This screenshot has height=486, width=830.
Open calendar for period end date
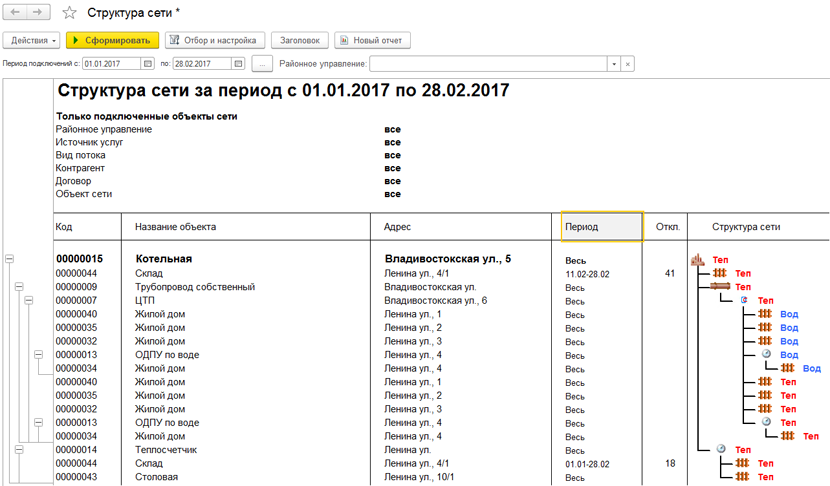[x=238, y=64]
